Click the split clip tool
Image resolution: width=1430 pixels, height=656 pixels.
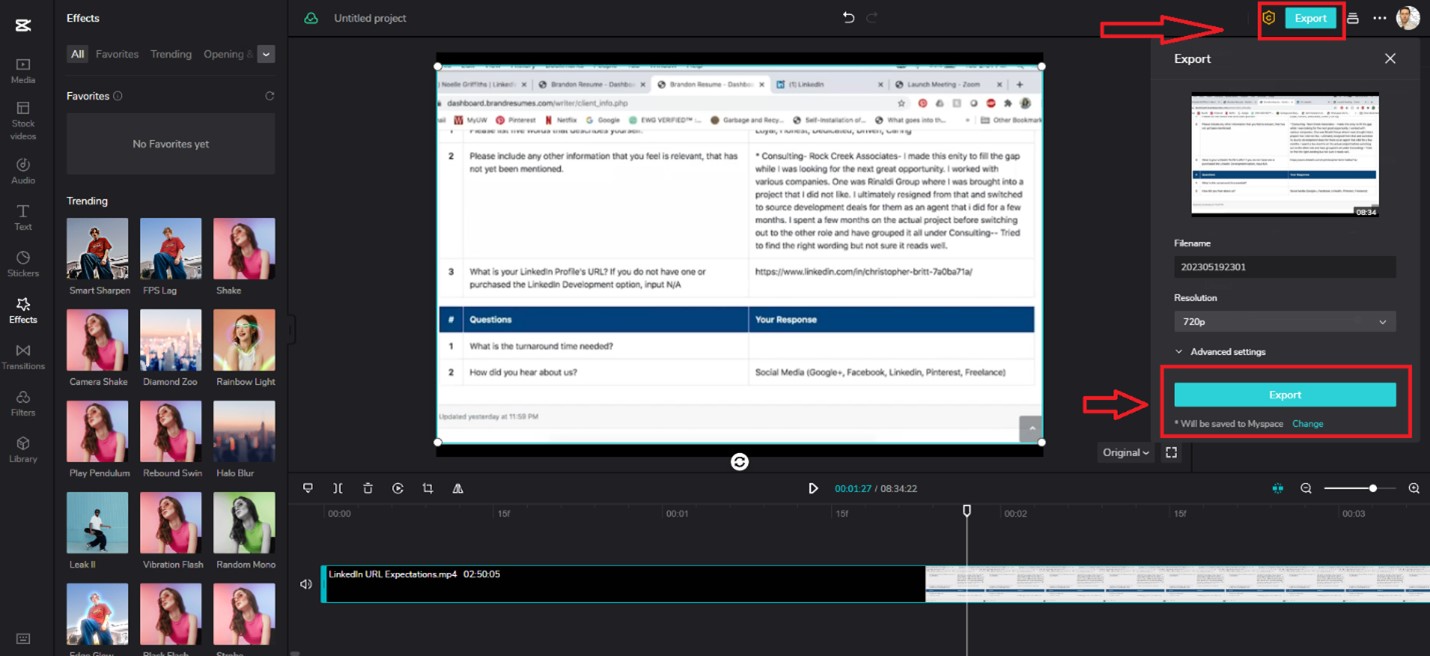click(x=338, y=488)
